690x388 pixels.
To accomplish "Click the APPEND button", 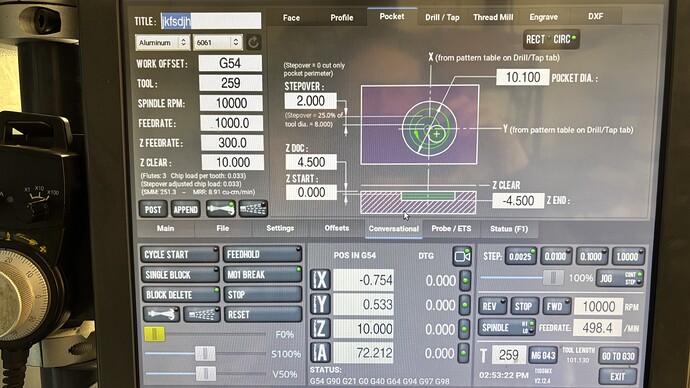I will click(185, 209).
